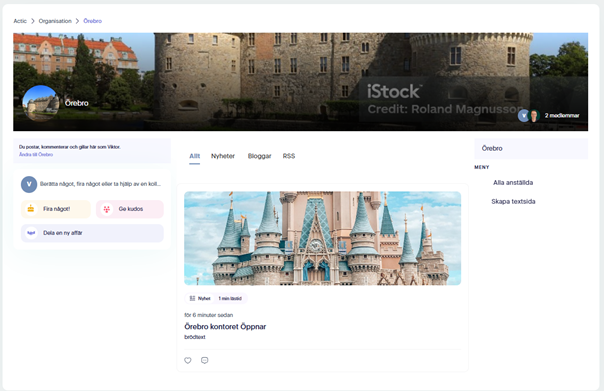604x391 pixels.
Task: Switch to the Nyheter tab
Action: (x=223, y=156)
